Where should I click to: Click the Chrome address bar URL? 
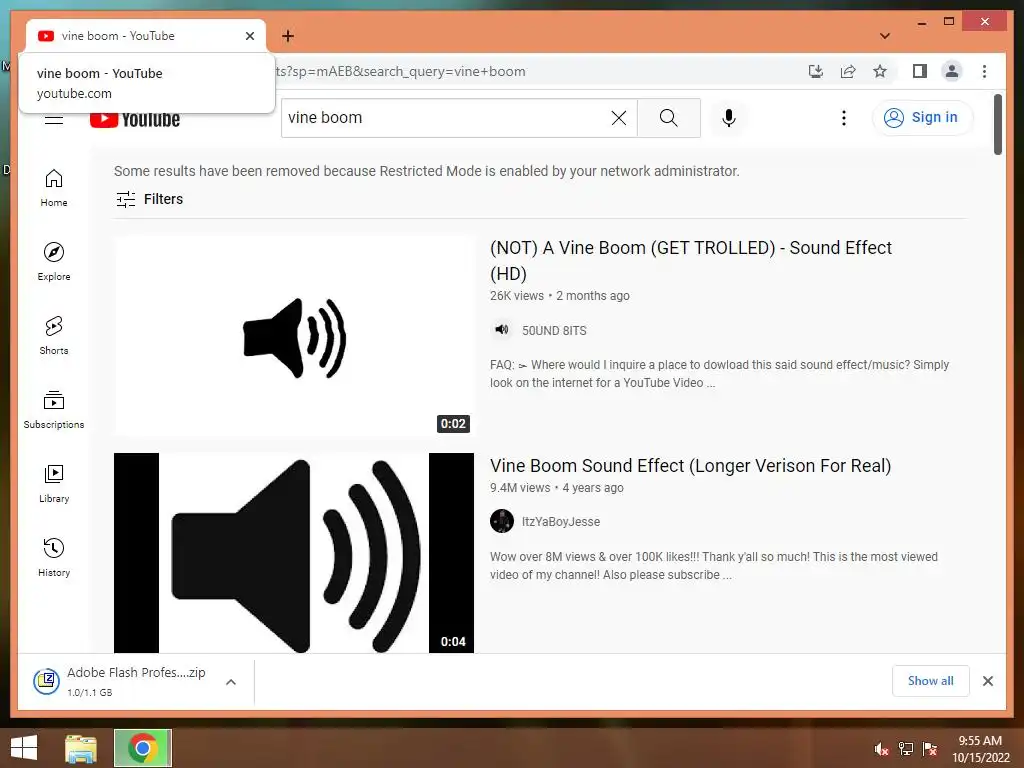(x=402, y=71)
